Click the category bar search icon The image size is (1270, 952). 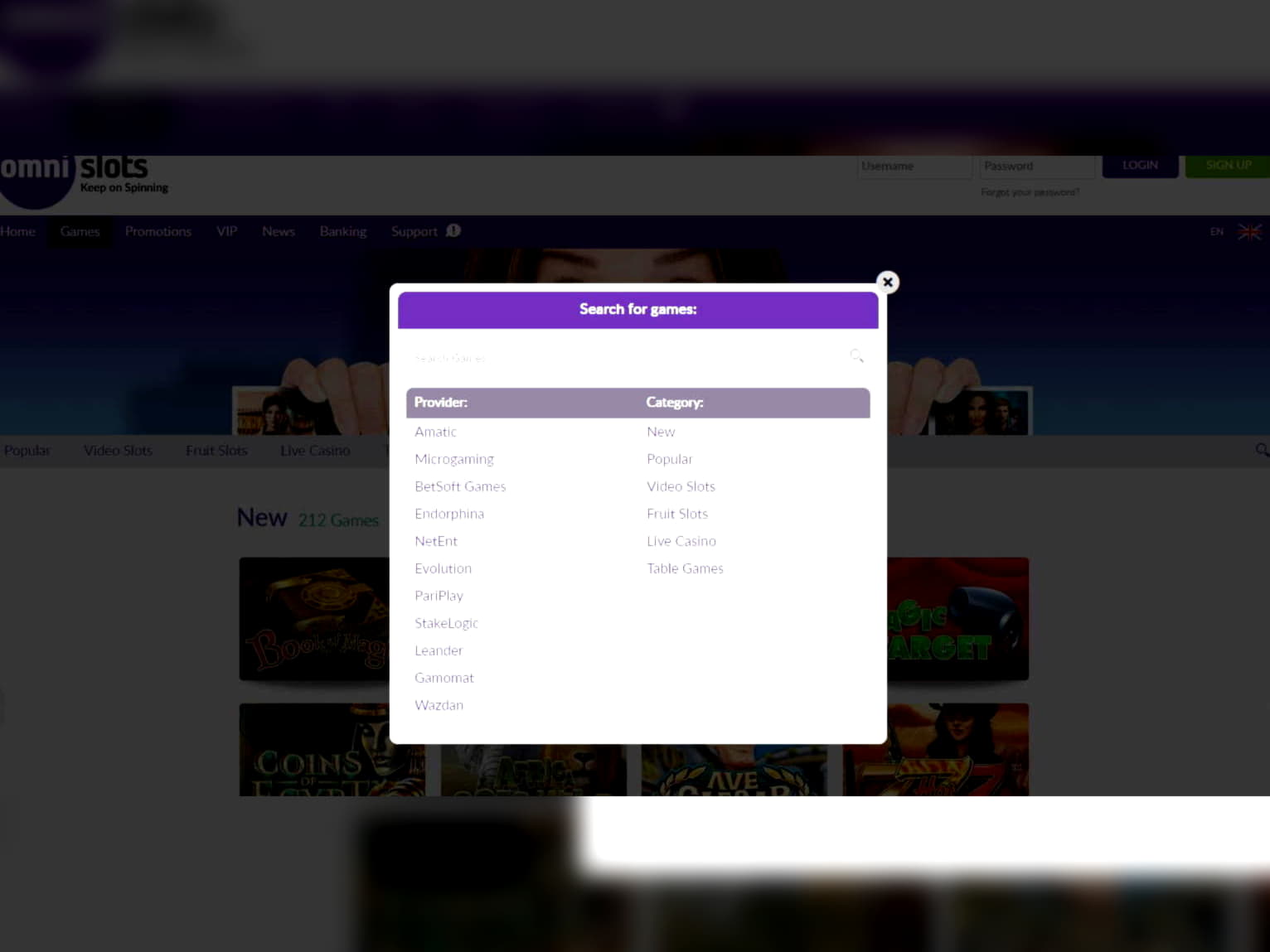[x=1262, y=450]
